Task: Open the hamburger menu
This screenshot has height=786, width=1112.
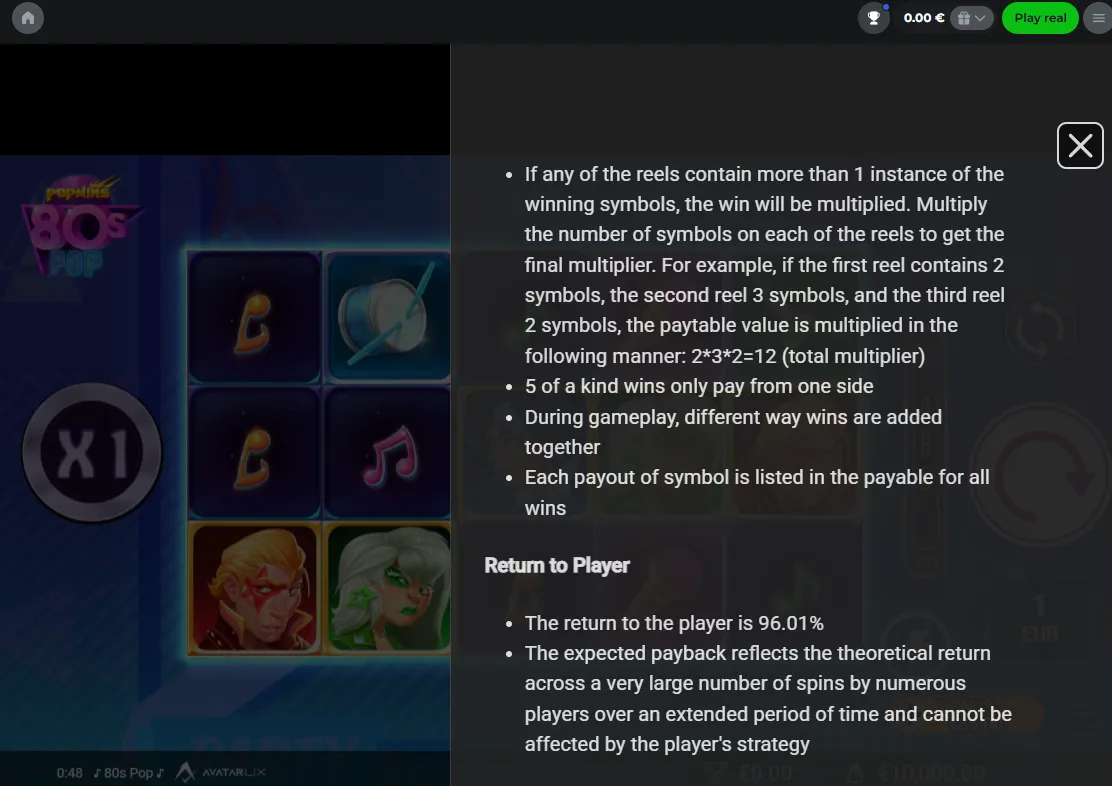Action: [1099, 18]
